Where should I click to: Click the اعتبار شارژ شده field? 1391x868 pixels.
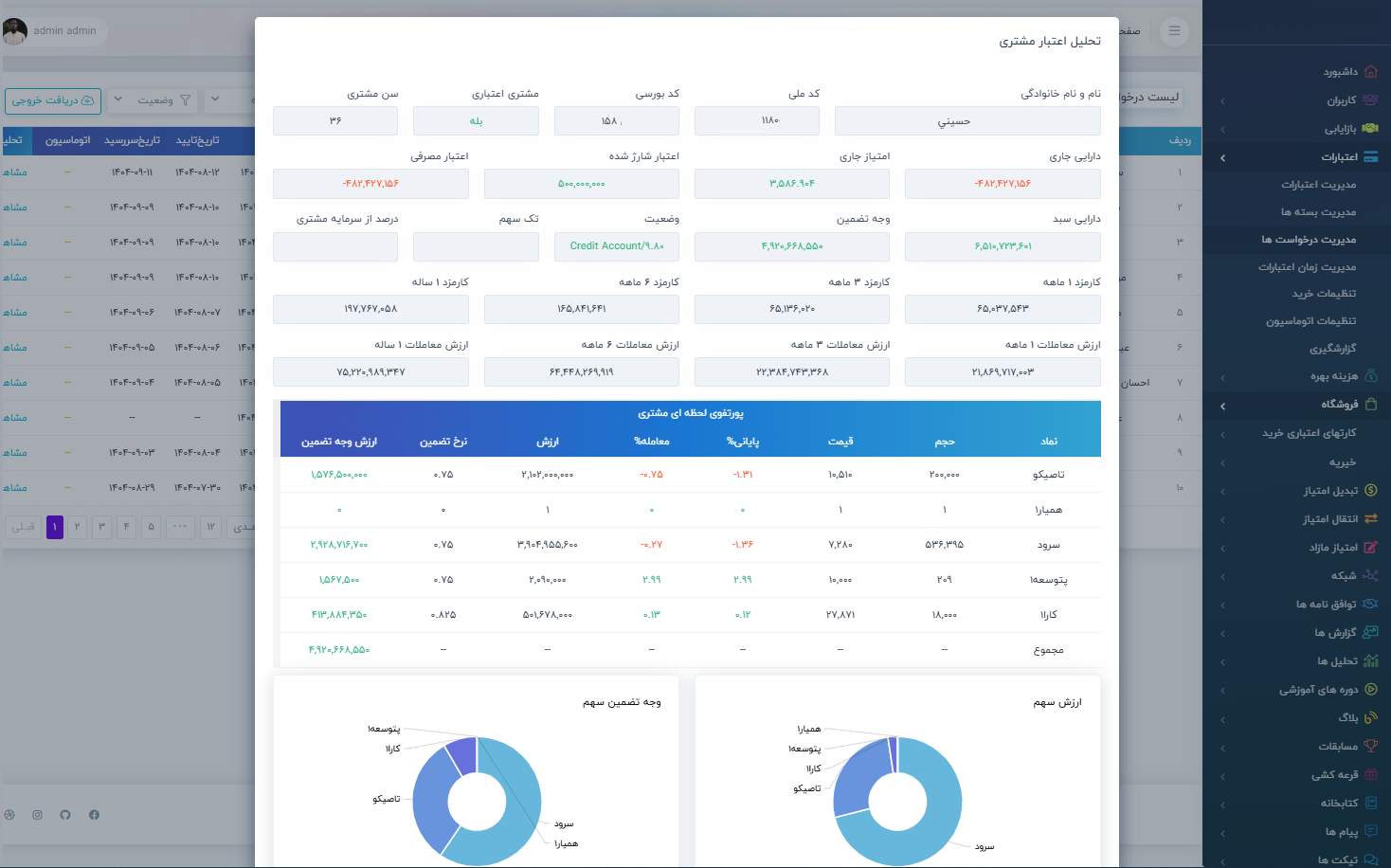click(x=581, y=184)
